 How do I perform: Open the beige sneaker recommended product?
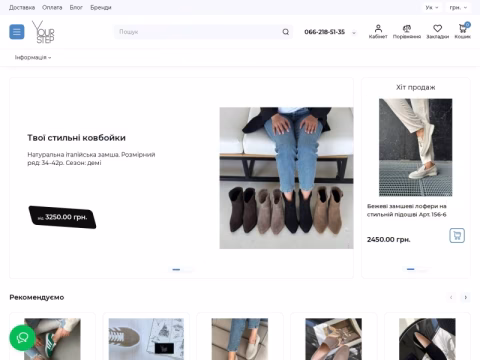click(x=146, y=339)
